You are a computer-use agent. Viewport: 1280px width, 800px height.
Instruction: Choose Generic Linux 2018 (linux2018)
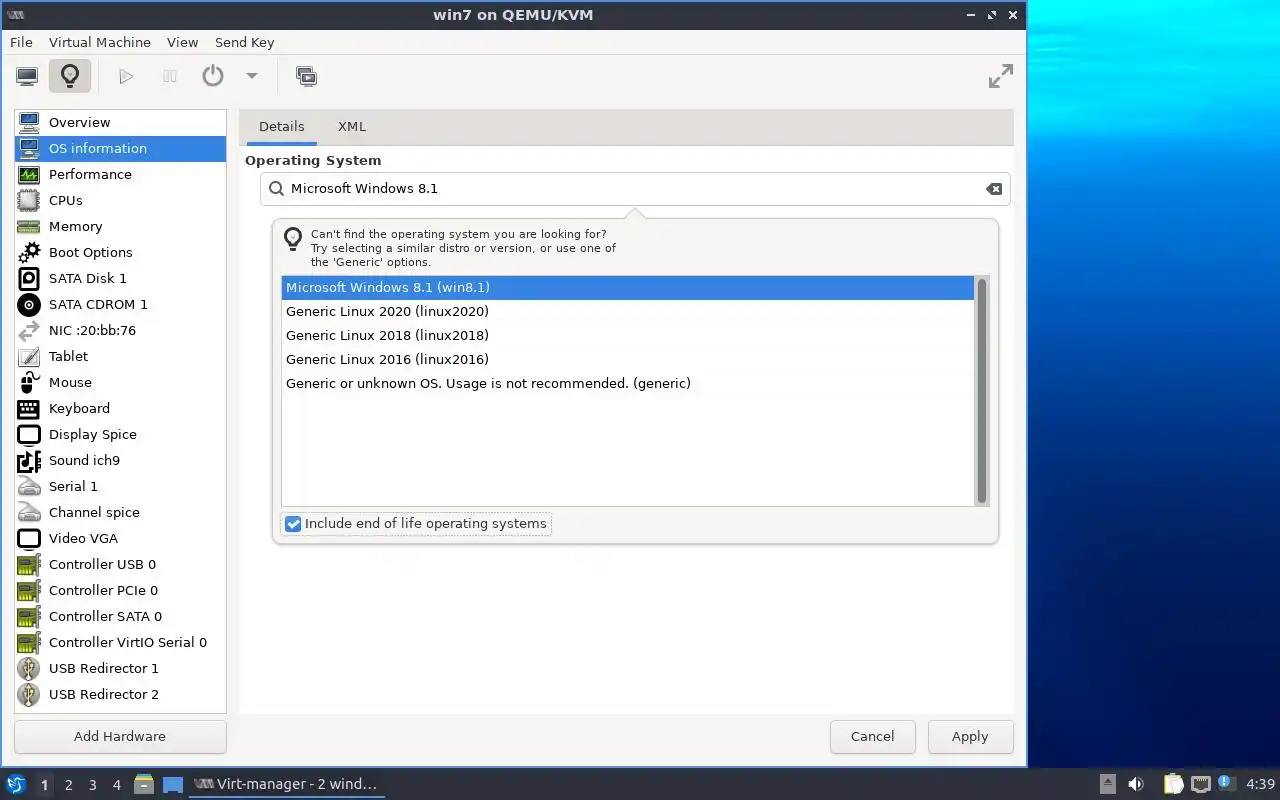pyautogui.click(x=627, y=335)
